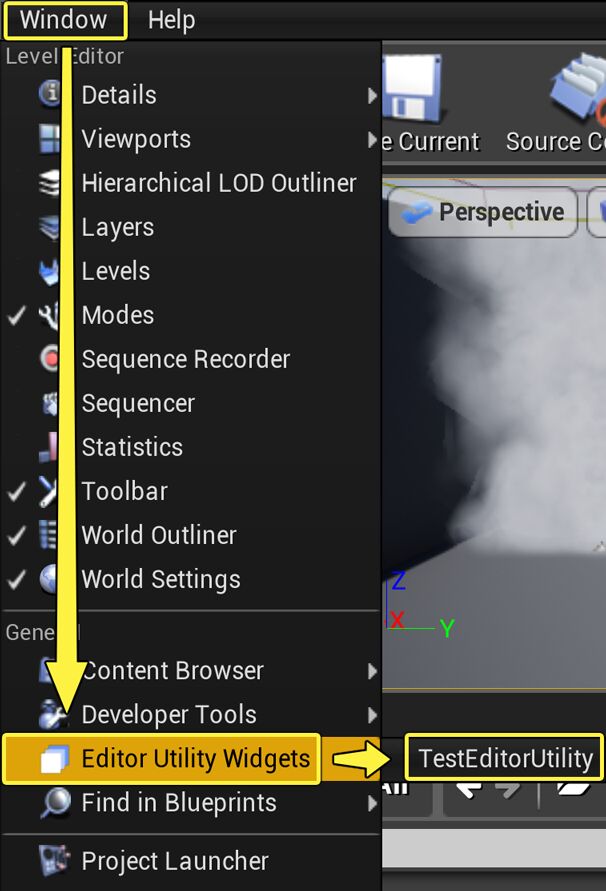Toggle the Modes panel checkmark

[17, 315]
